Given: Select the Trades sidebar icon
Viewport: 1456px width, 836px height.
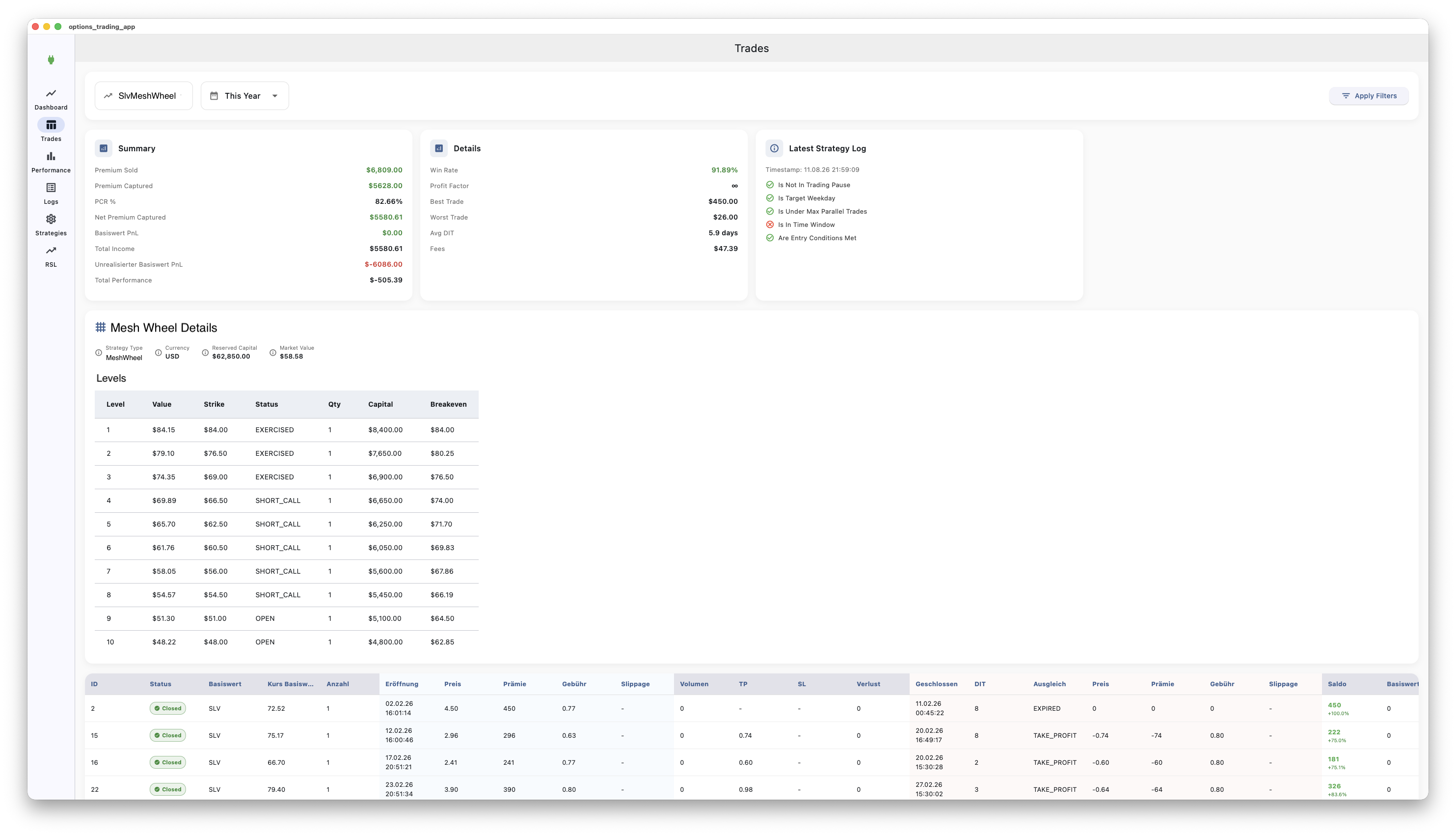Looking at the screenshot, I should pos(51,125).
